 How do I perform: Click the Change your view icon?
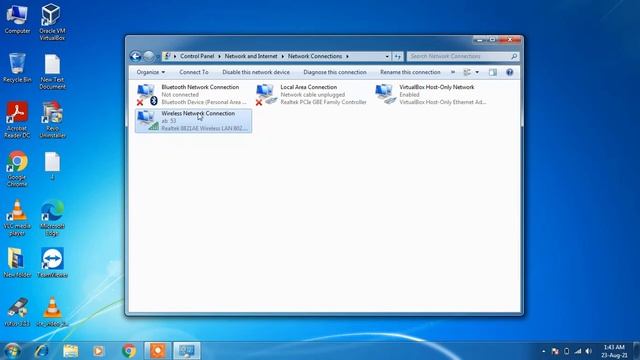click(x=467, y=72)
